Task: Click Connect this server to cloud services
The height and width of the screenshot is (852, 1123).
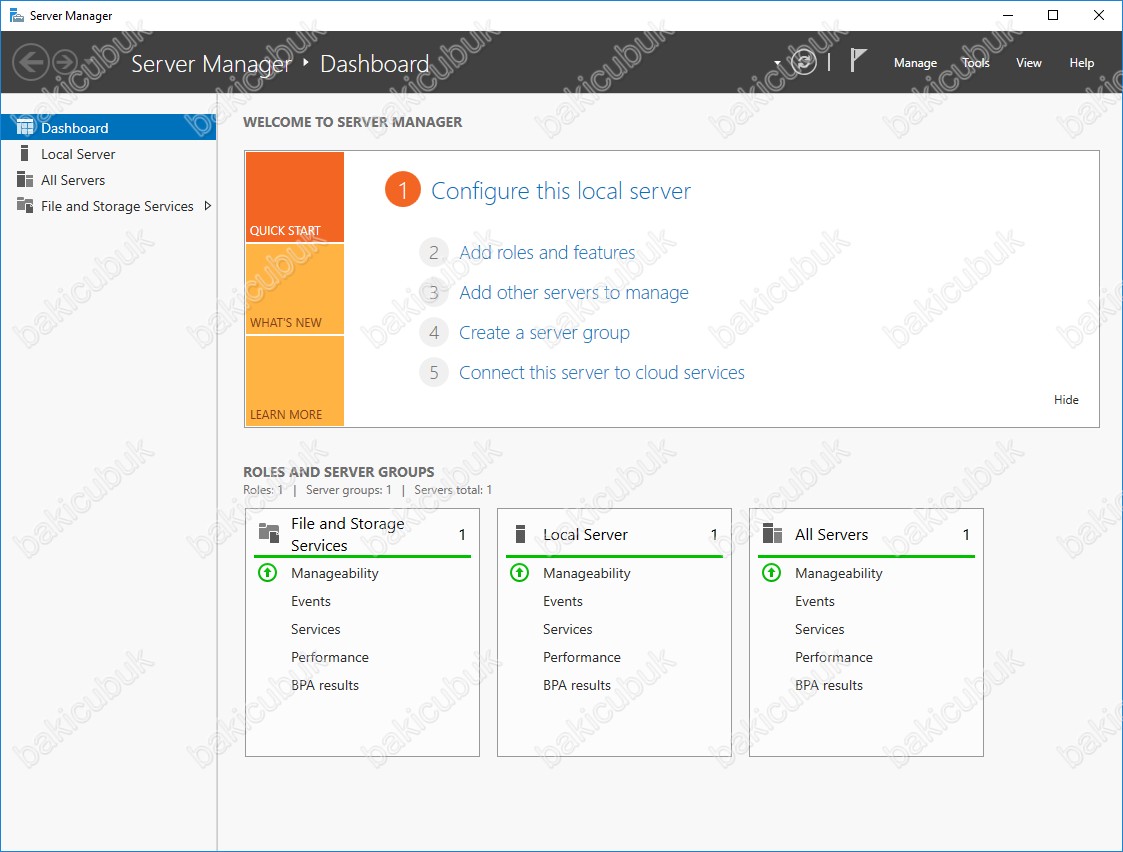Action: coord(601,373)
